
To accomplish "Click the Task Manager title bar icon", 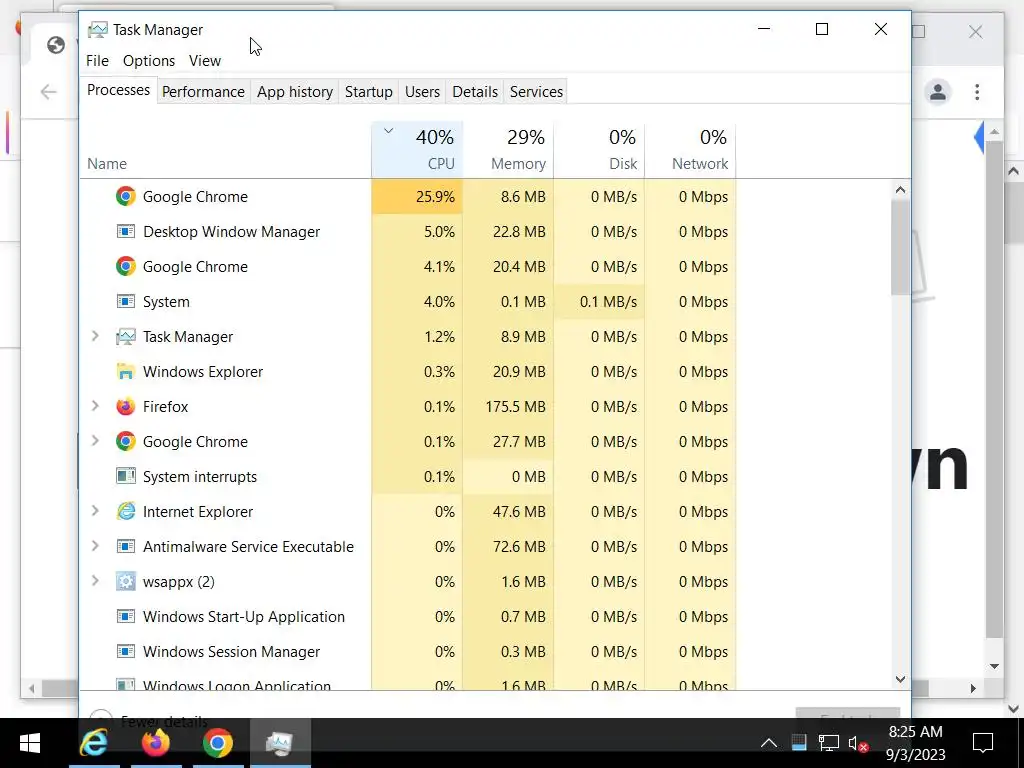I will [97, 29].
